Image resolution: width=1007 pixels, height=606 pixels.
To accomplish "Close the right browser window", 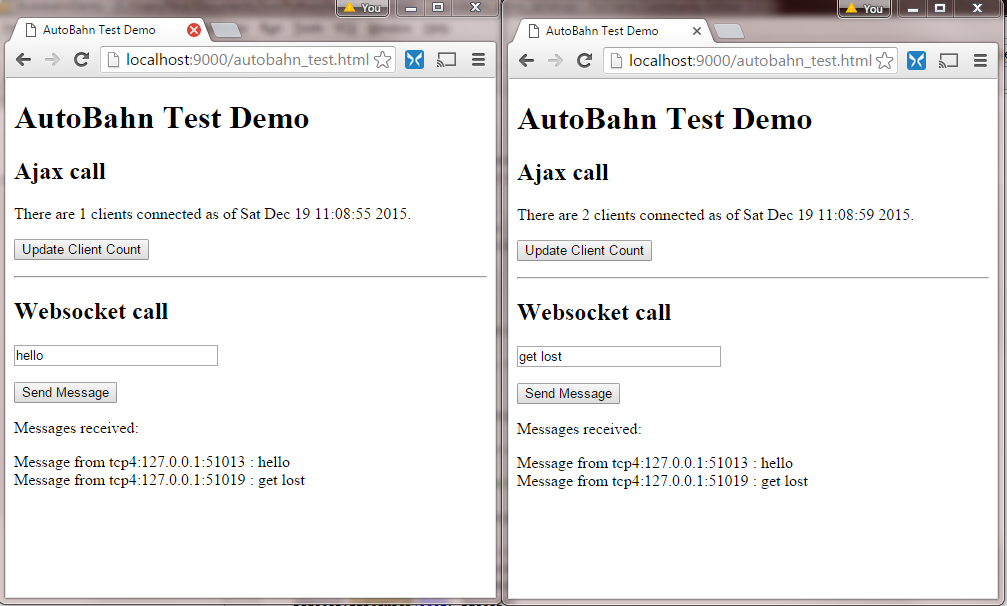I will click(977, 8).
